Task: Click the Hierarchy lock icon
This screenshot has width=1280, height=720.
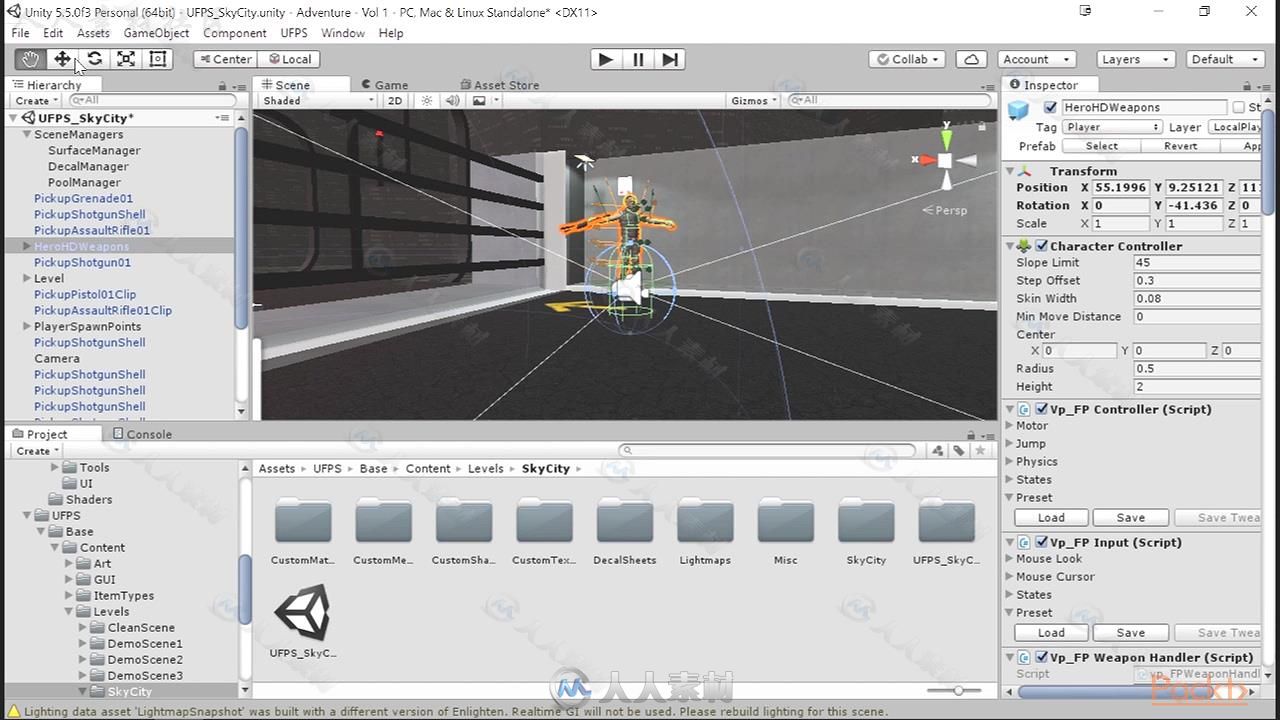Action: pos(222,86)
